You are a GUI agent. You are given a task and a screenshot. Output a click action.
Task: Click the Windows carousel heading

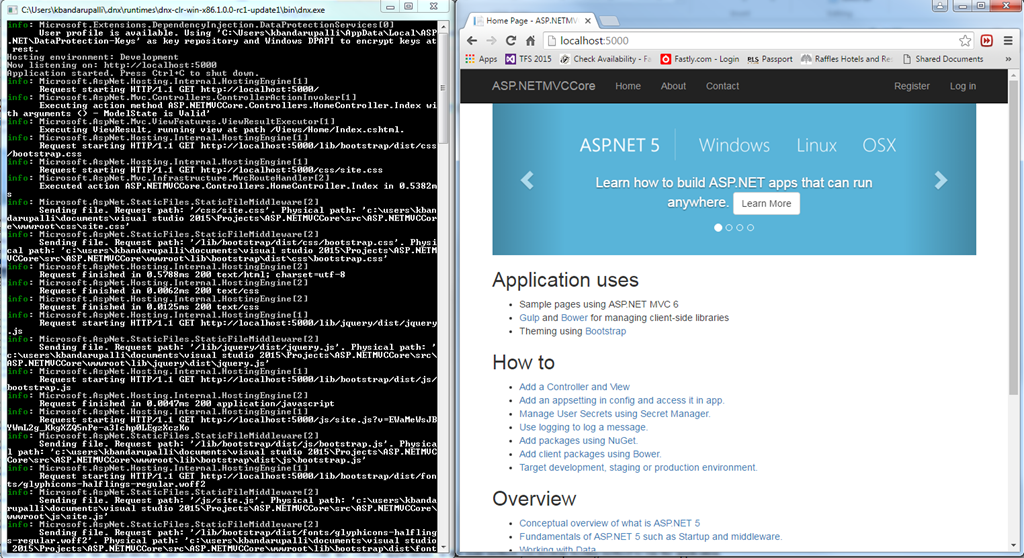click(x=734, y=145)
